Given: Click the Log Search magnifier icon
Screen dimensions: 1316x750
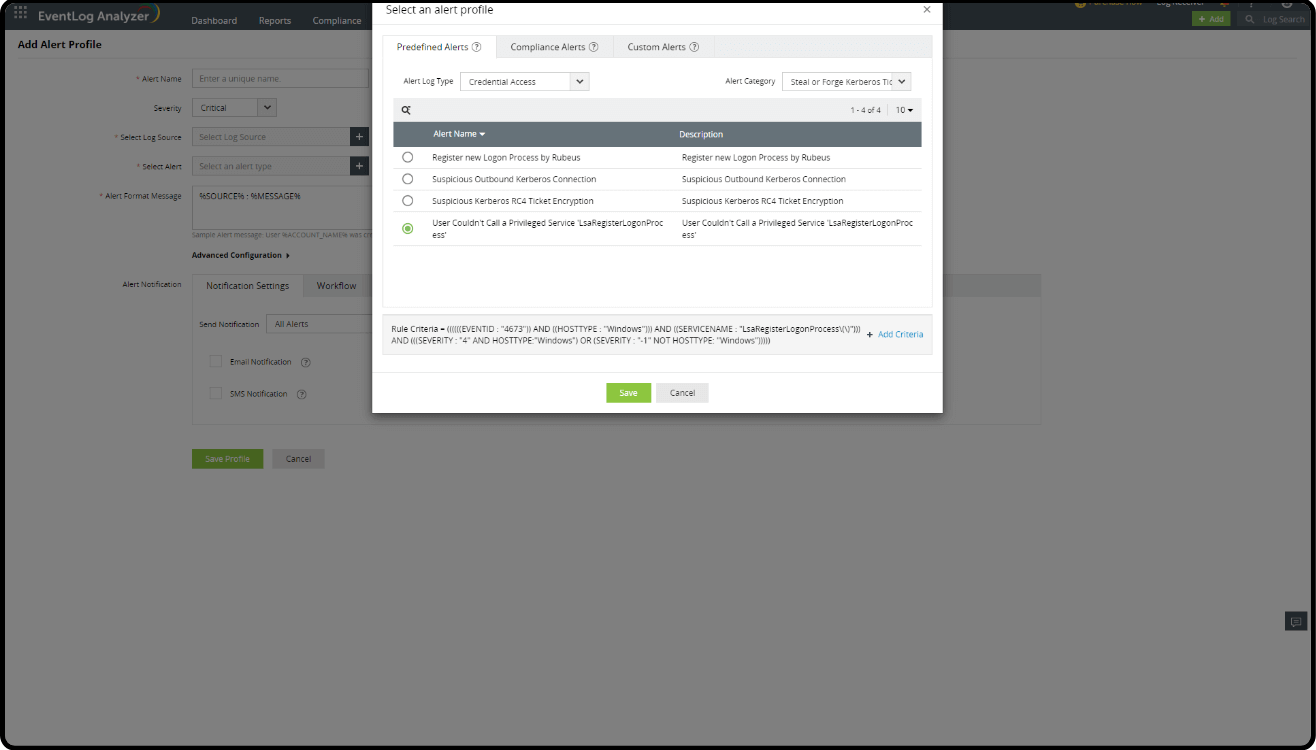Looking at the screenshot, I should pos(1249,19).
